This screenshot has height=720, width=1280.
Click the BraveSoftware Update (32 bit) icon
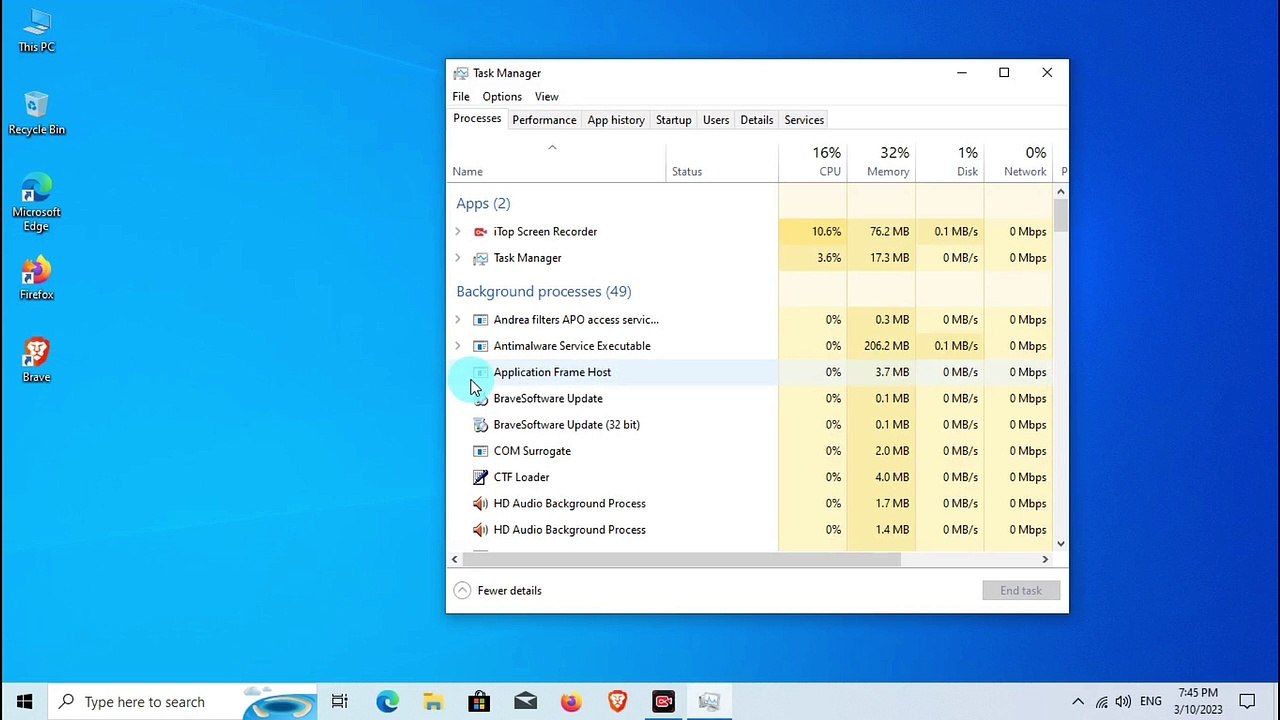point(480,425)
